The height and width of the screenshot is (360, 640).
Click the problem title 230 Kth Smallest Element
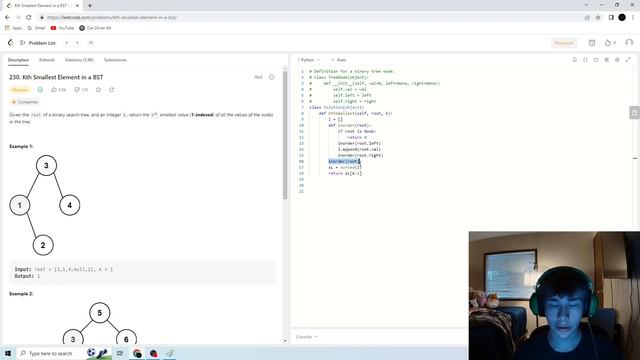pyautogui.click(x=56, y=77)
